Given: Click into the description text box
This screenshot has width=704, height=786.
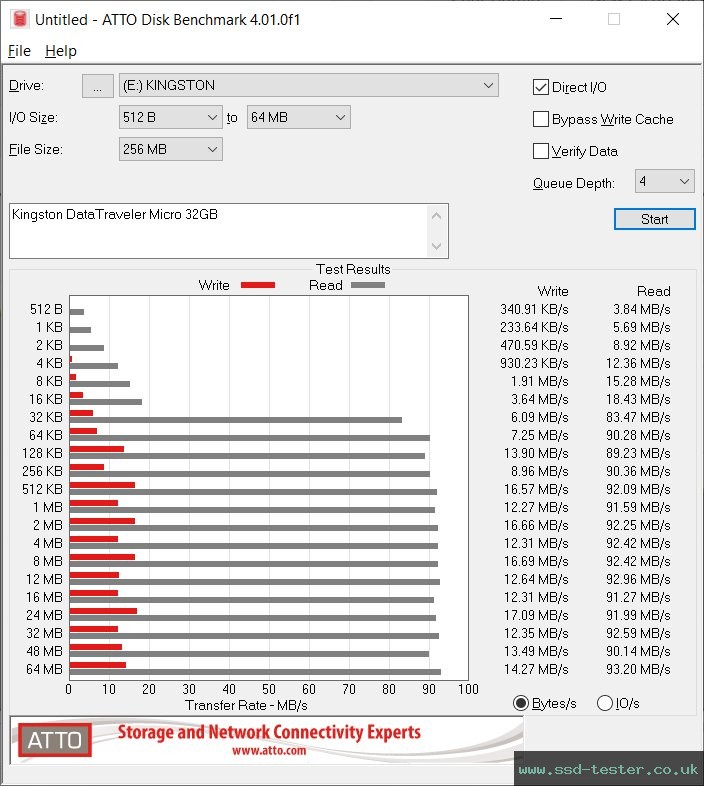Looking at the screenshot, I should pos(218,231).
